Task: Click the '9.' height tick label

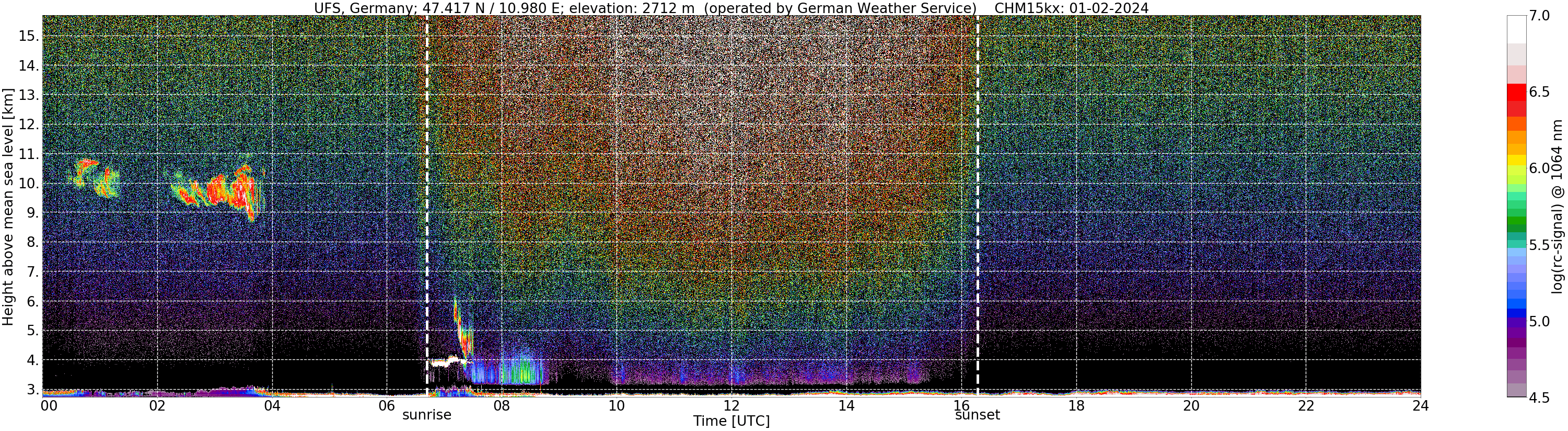Action: tap(33, 213)
